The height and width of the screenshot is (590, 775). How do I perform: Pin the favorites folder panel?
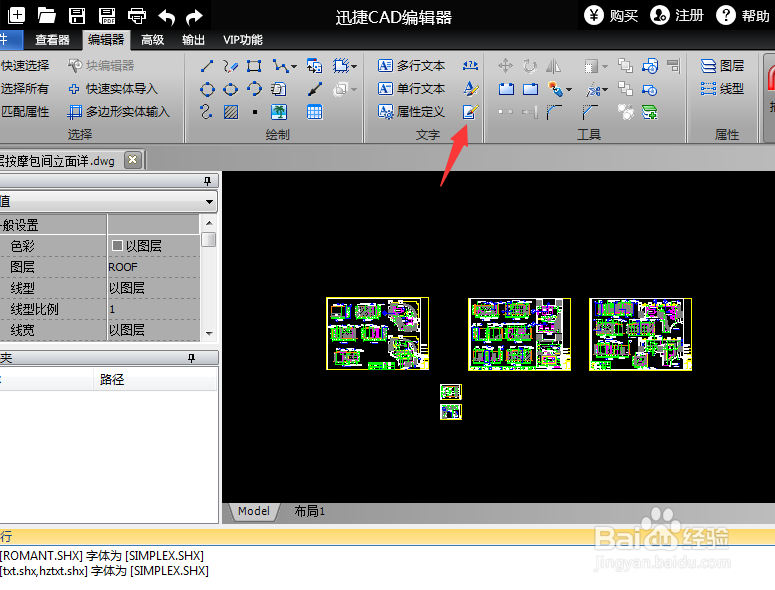point(191,358)
